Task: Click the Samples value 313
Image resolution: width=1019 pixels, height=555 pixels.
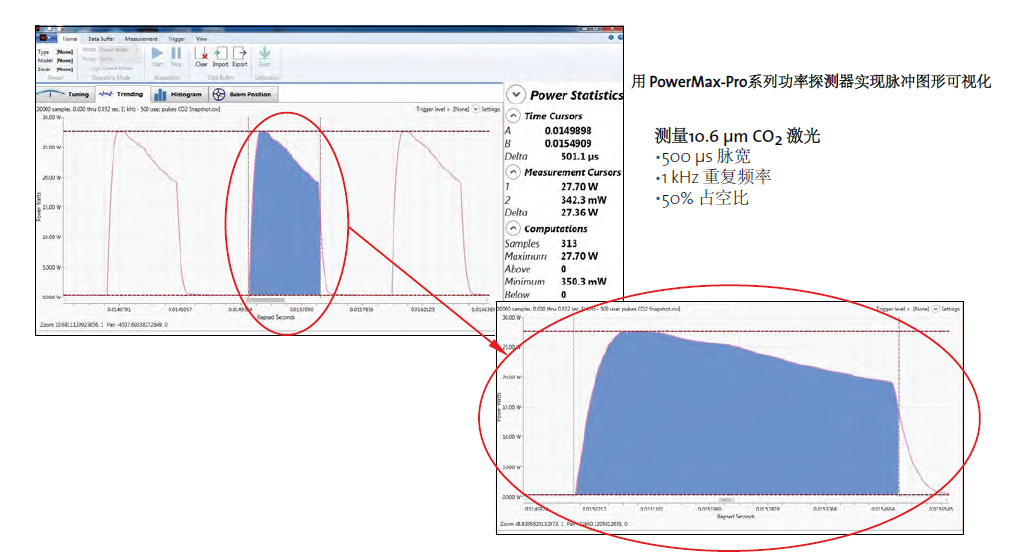Action: [569, 244]
